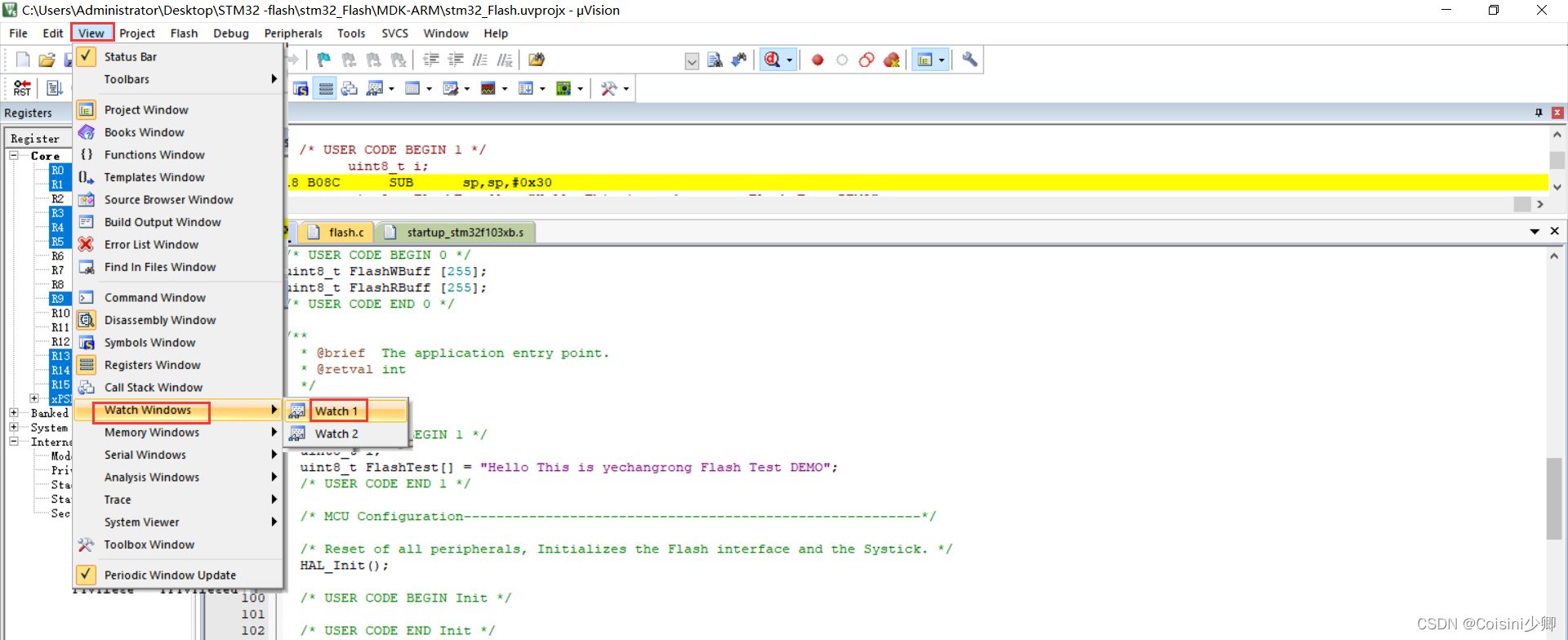Kill all breakpoints icon
This screenshot has width=1568, height=640.
pyautogui.click(x=891, y=60)
